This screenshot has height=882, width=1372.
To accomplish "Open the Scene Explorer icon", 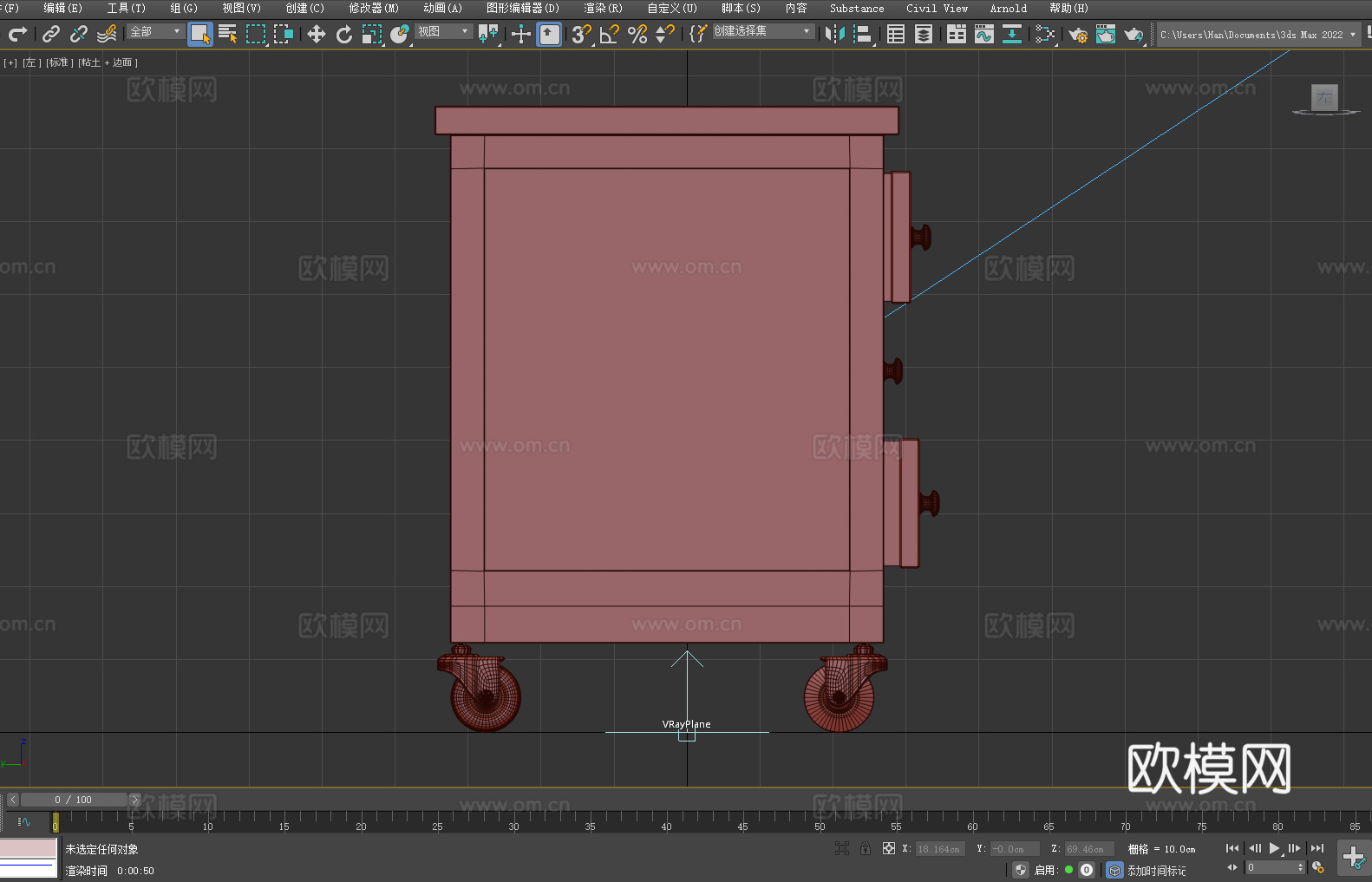I will click(896, 34).
